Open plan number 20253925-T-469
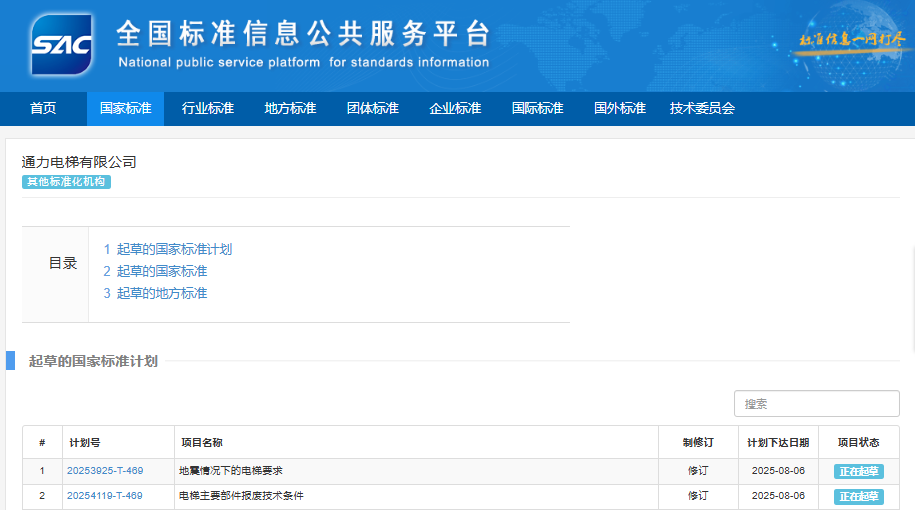 tap(105, 471)
